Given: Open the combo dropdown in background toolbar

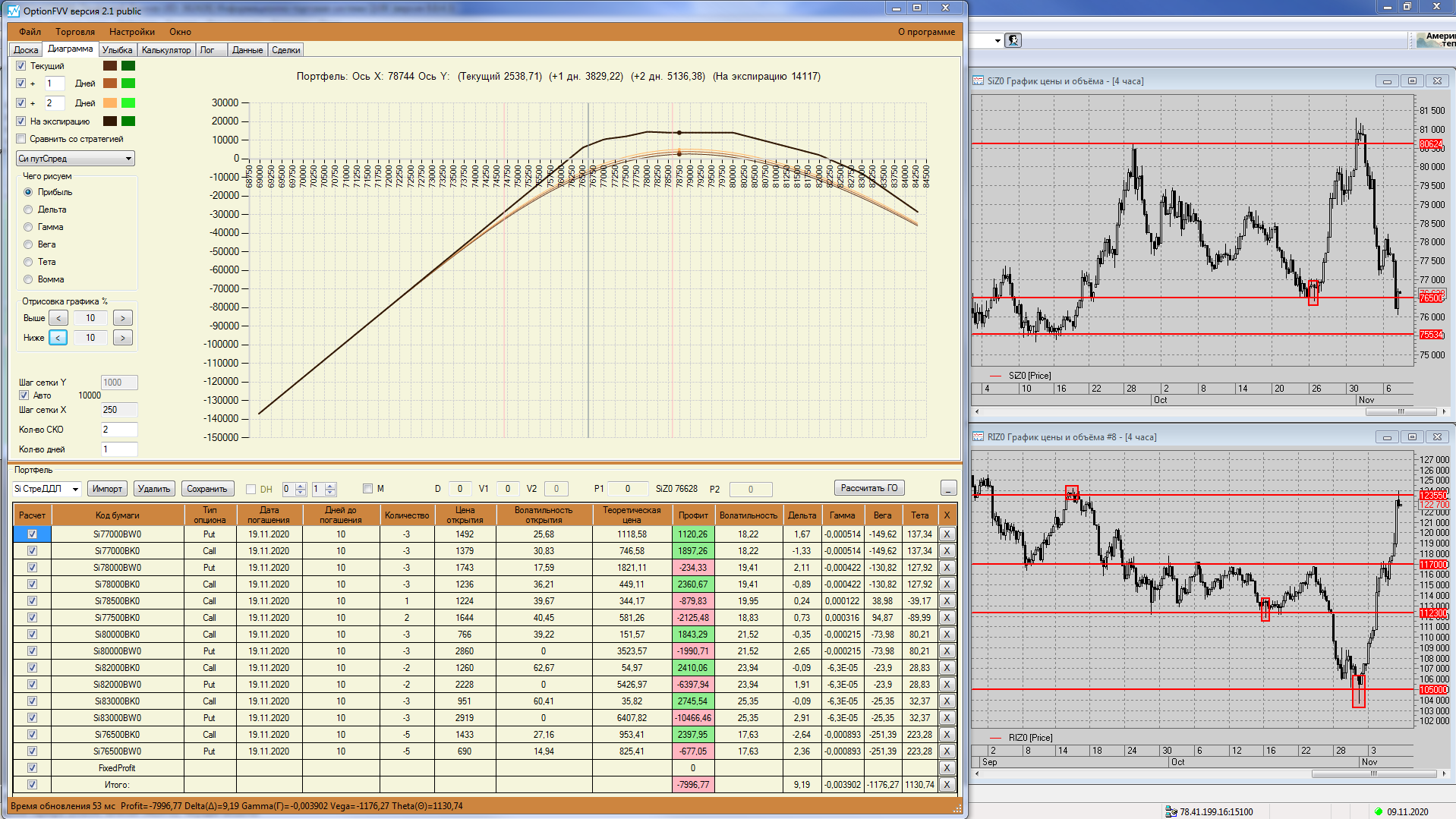Looking at the screenshot, I should point(997,40).
